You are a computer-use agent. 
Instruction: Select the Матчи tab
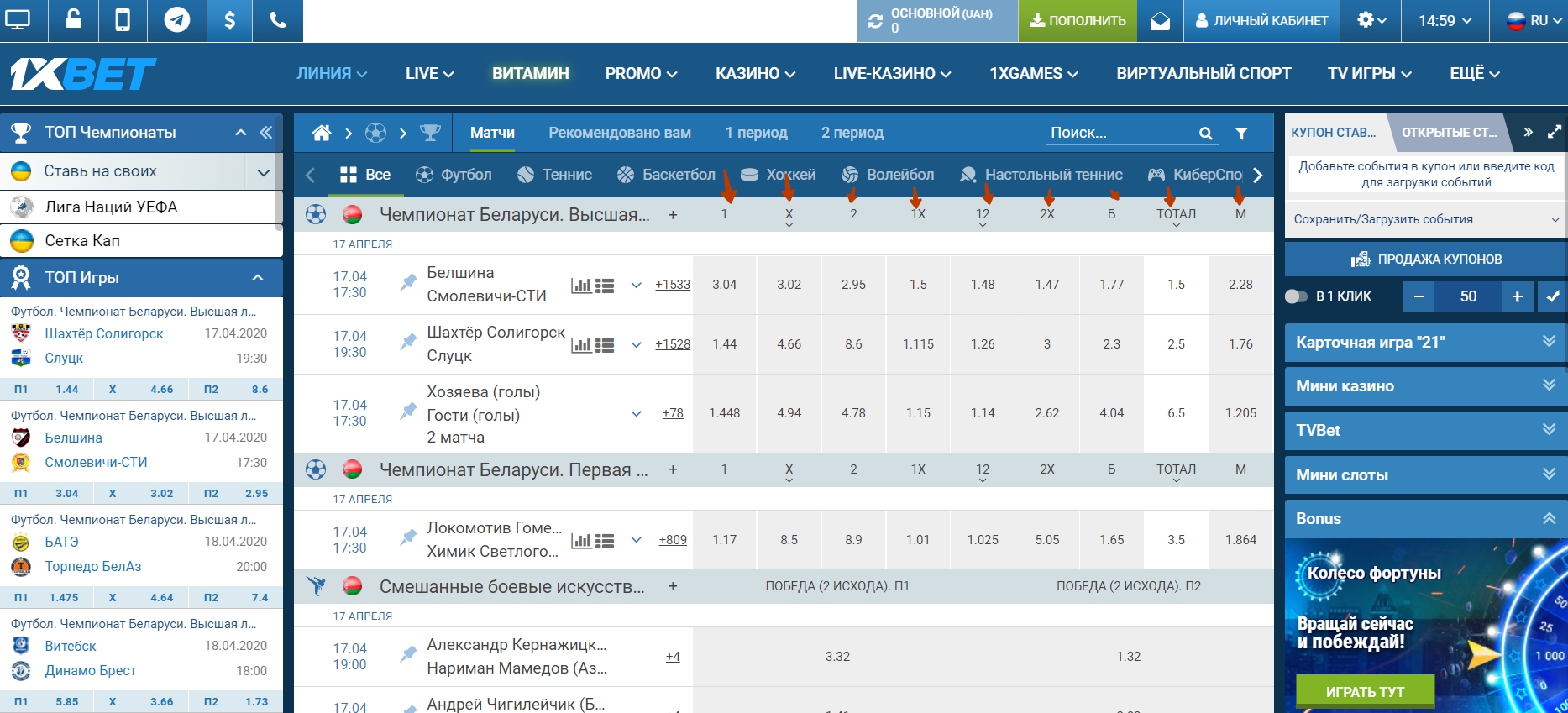click(492, 133)
